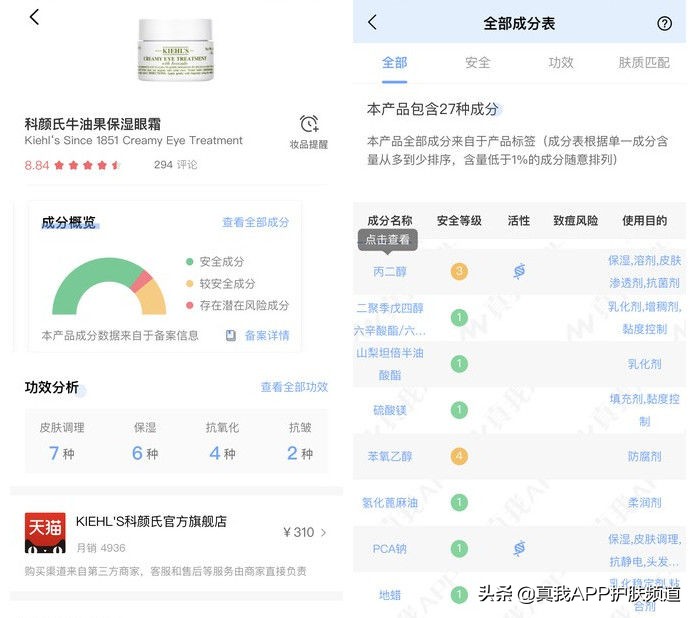Tap the red segment of ingredient gauge
696x618 pixels.
pyautogui.click(x=142, y=280)
